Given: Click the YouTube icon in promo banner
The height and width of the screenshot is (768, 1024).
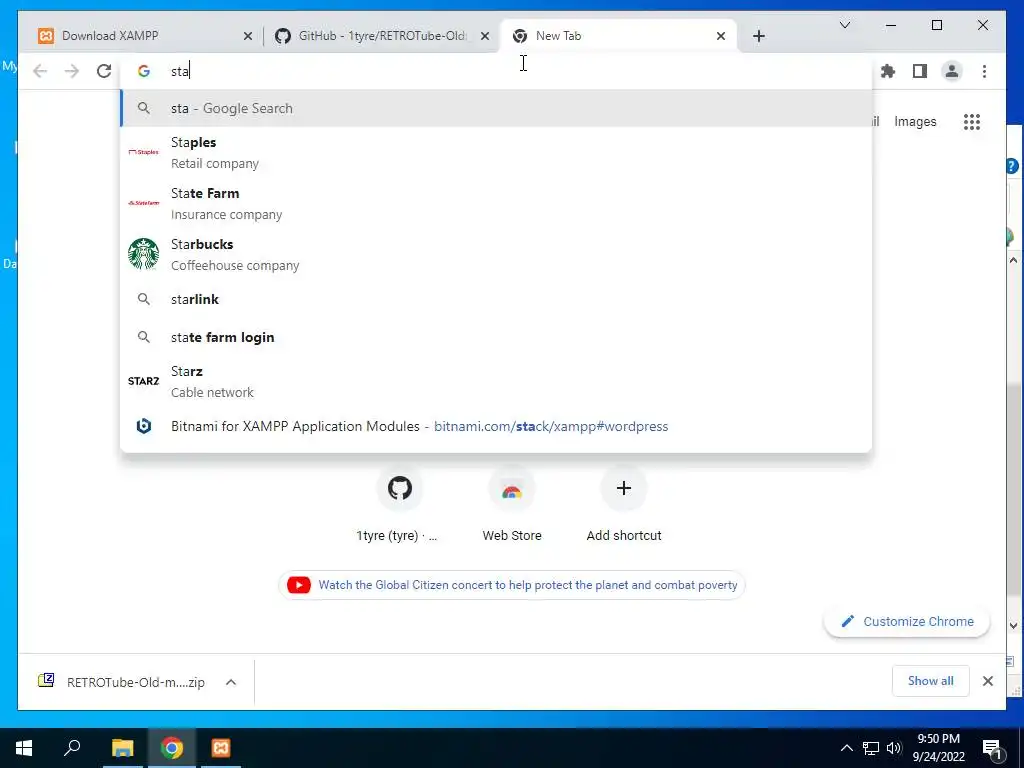Looking at the screenshot, I should pos(298,584).
